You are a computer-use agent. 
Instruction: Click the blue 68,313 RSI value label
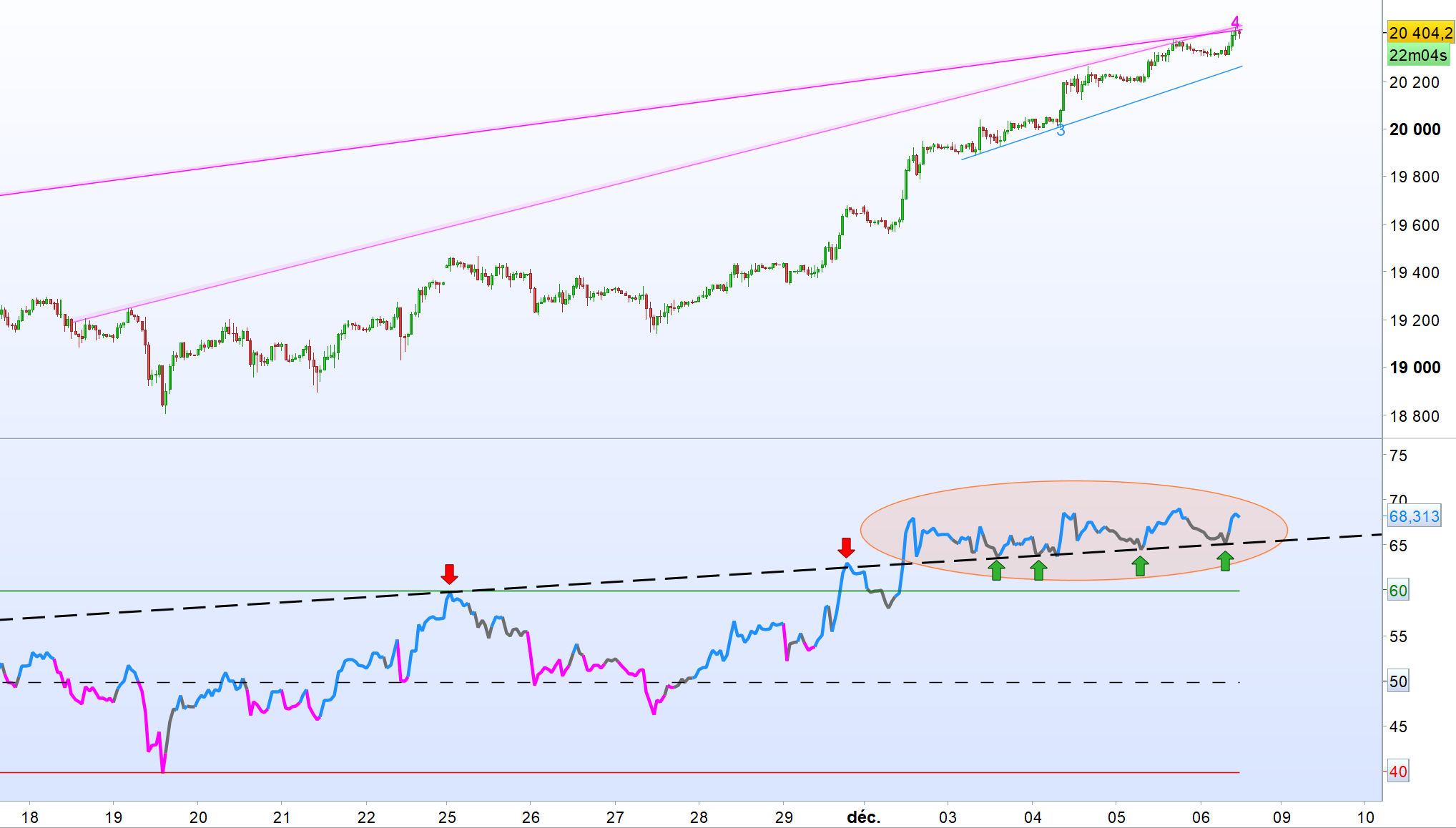1414,516
